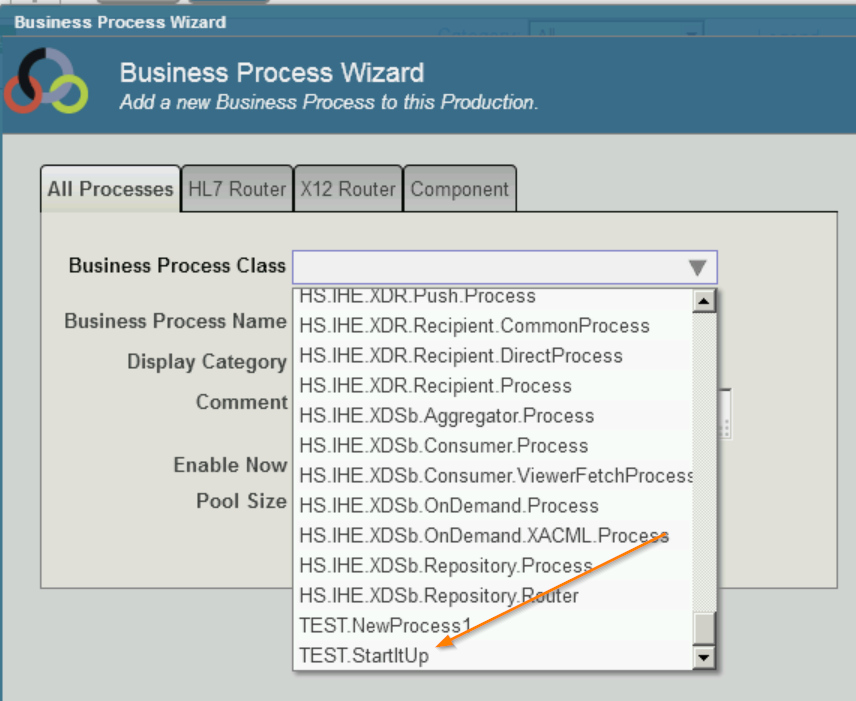Choose HS.IHE.XDSb.Aggregator.Process class
856x701 pixels.
(x=446, y=416)
